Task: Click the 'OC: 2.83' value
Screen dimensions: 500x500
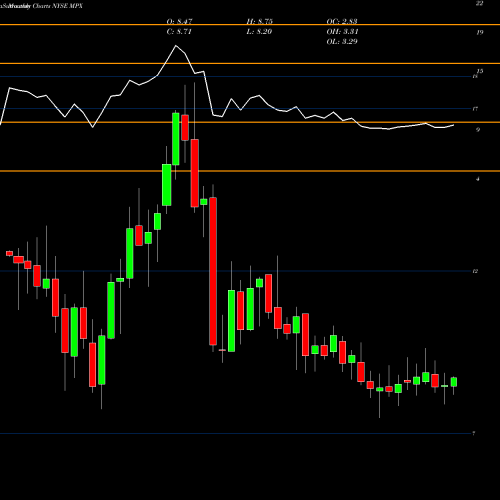Action: pyautogui.click(x=342, y=21)
